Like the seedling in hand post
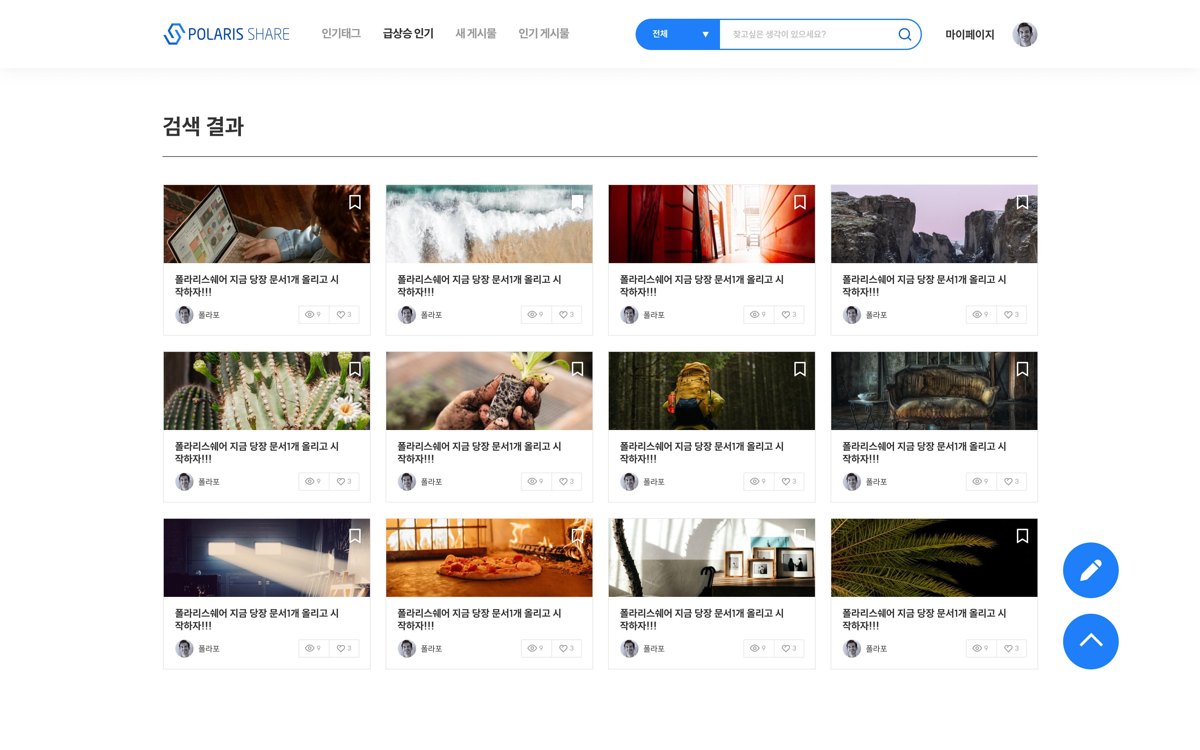1200x750 pixels. (x=566, y=482)
